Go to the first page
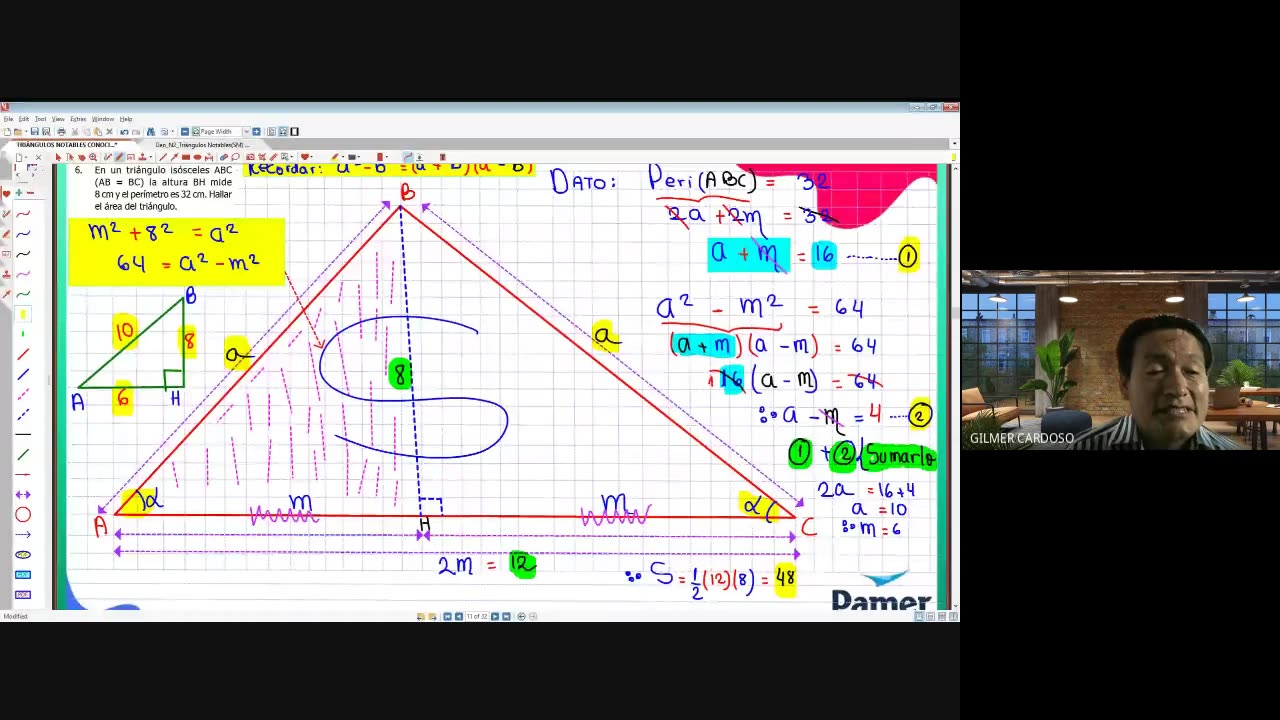 point(447,616)
